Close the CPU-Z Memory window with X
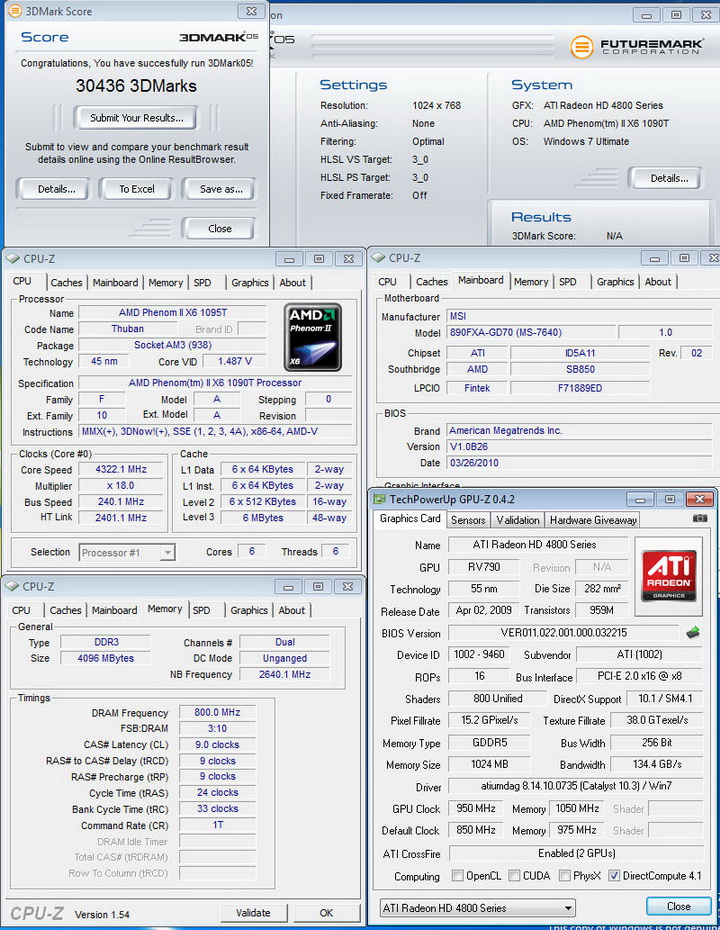This screenshot has width=720, height=930. 348,587
